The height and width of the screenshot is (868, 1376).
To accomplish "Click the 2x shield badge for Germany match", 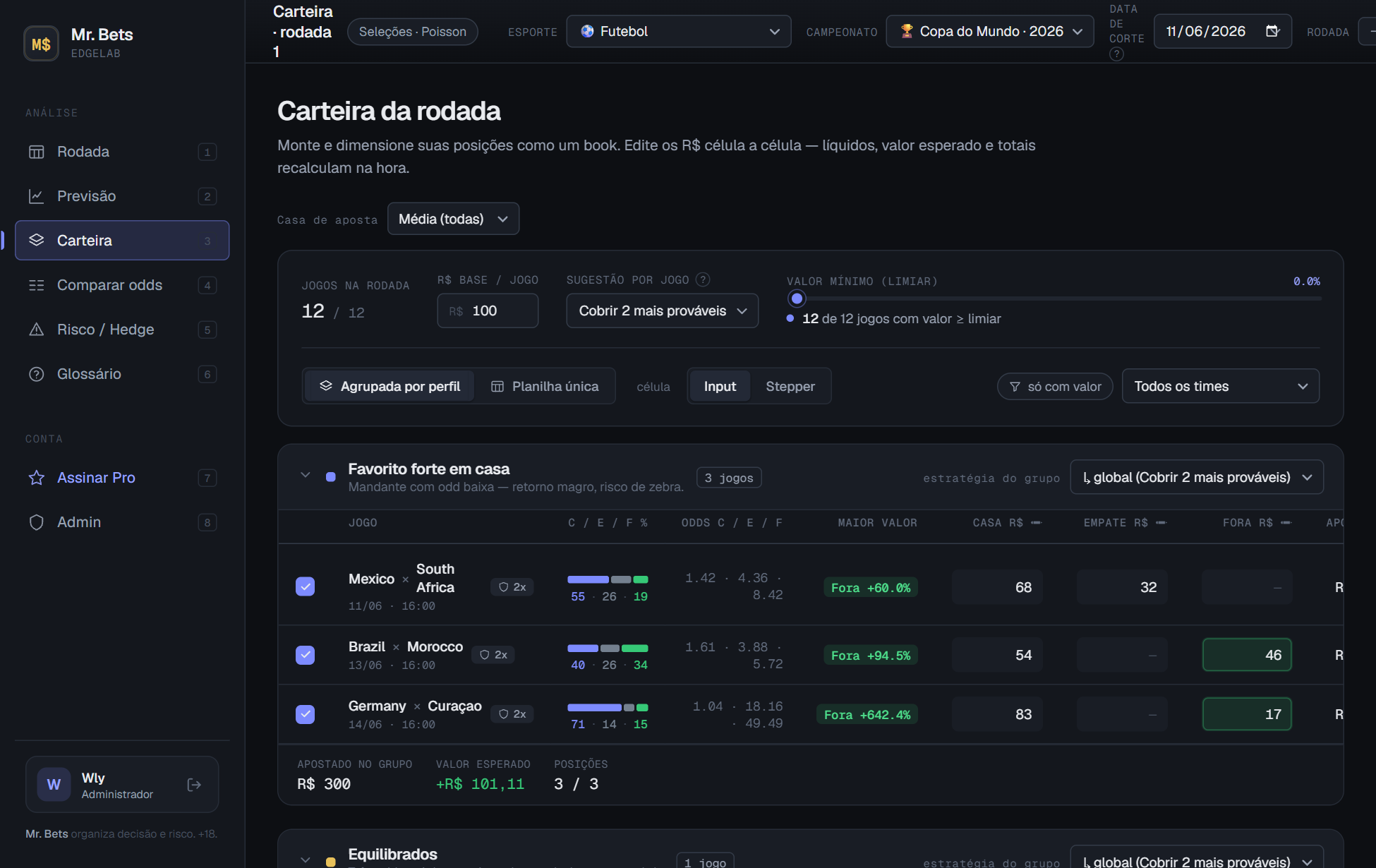I will pyautogui.click(x=512, y=714).
